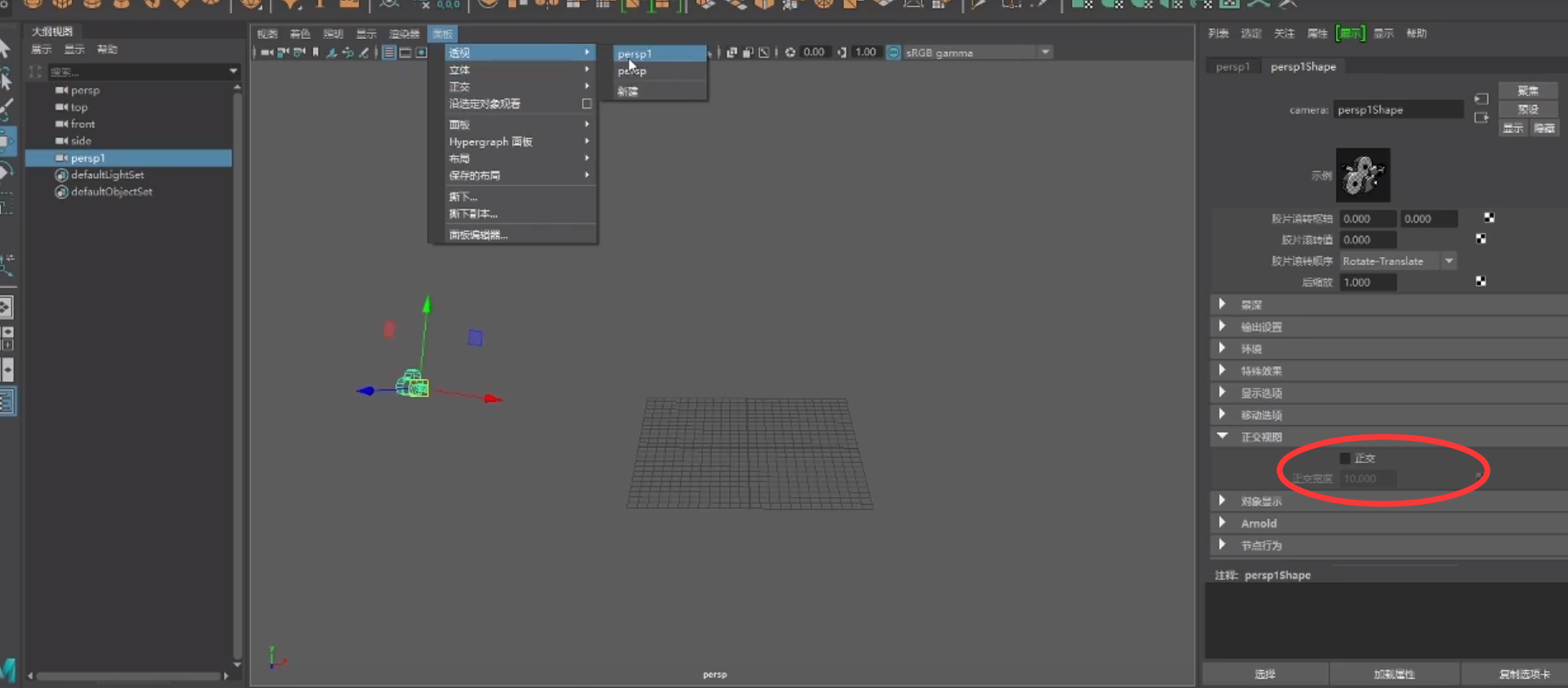This screenshot has width=1568, height=688.
Task: Click the sRGB gamma color management icon
Action: pos(893,53)
